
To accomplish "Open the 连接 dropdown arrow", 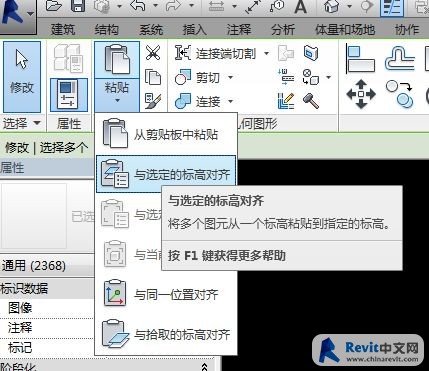I will point(230,102).
